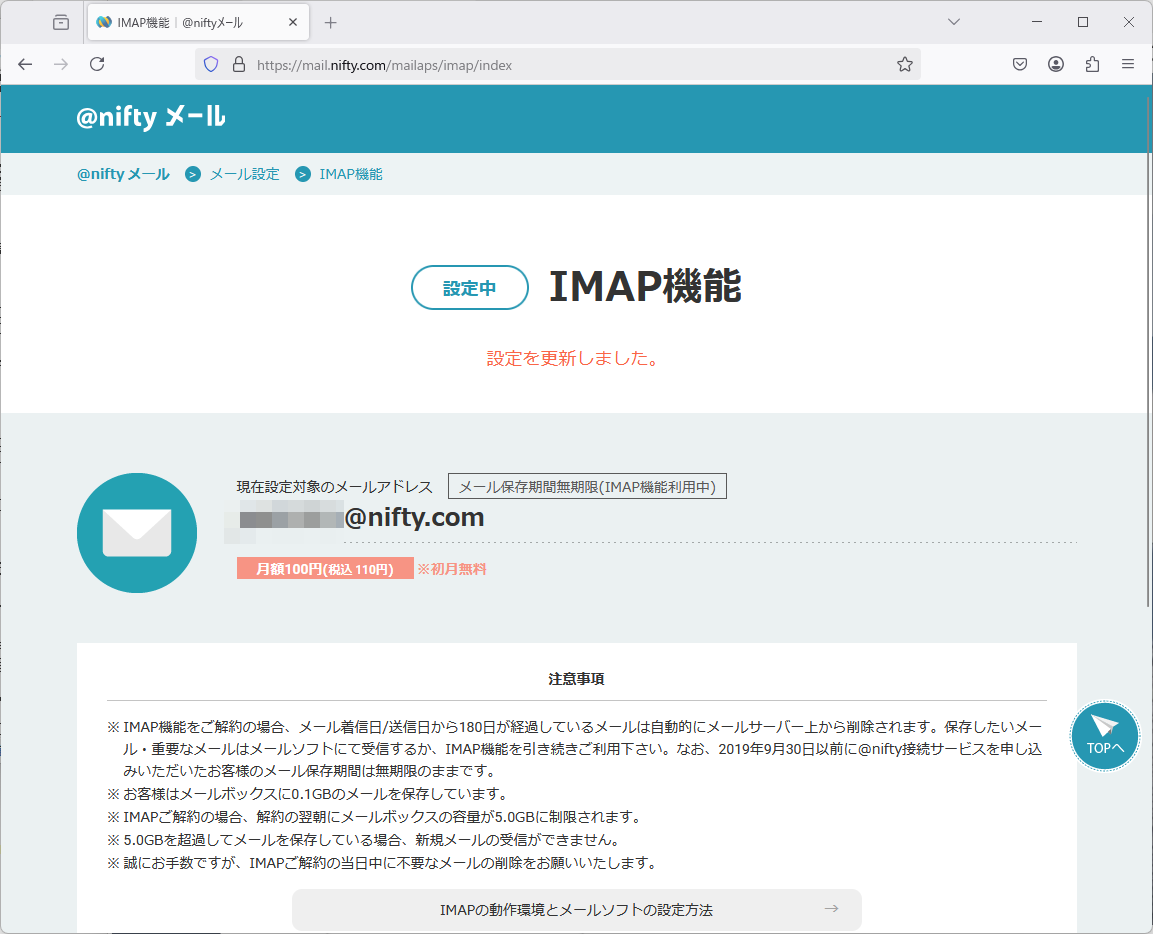This screenshot has height=934, width=1153.
Task: Click the address bar URL field
Action: (x=560, y=64)
